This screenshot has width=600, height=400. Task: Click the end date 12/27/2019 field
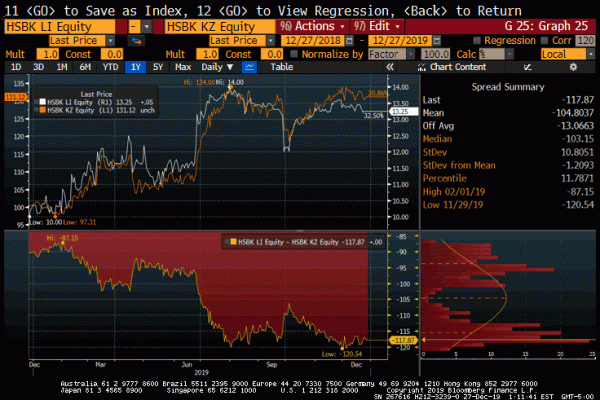click(400, 41)
